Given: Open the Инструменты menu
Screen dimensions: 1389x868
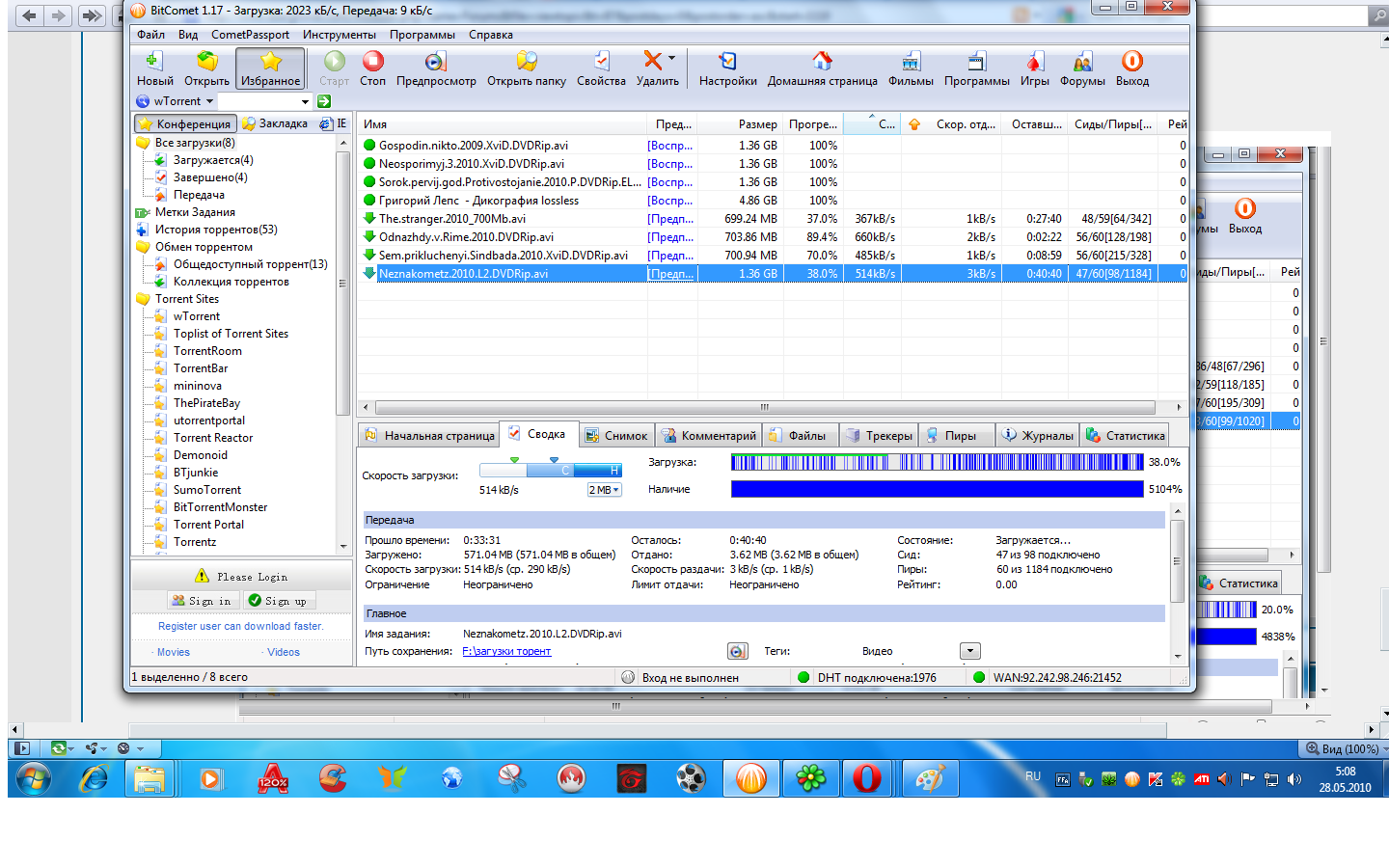Looking at the screenshot, I should [339, 35].
